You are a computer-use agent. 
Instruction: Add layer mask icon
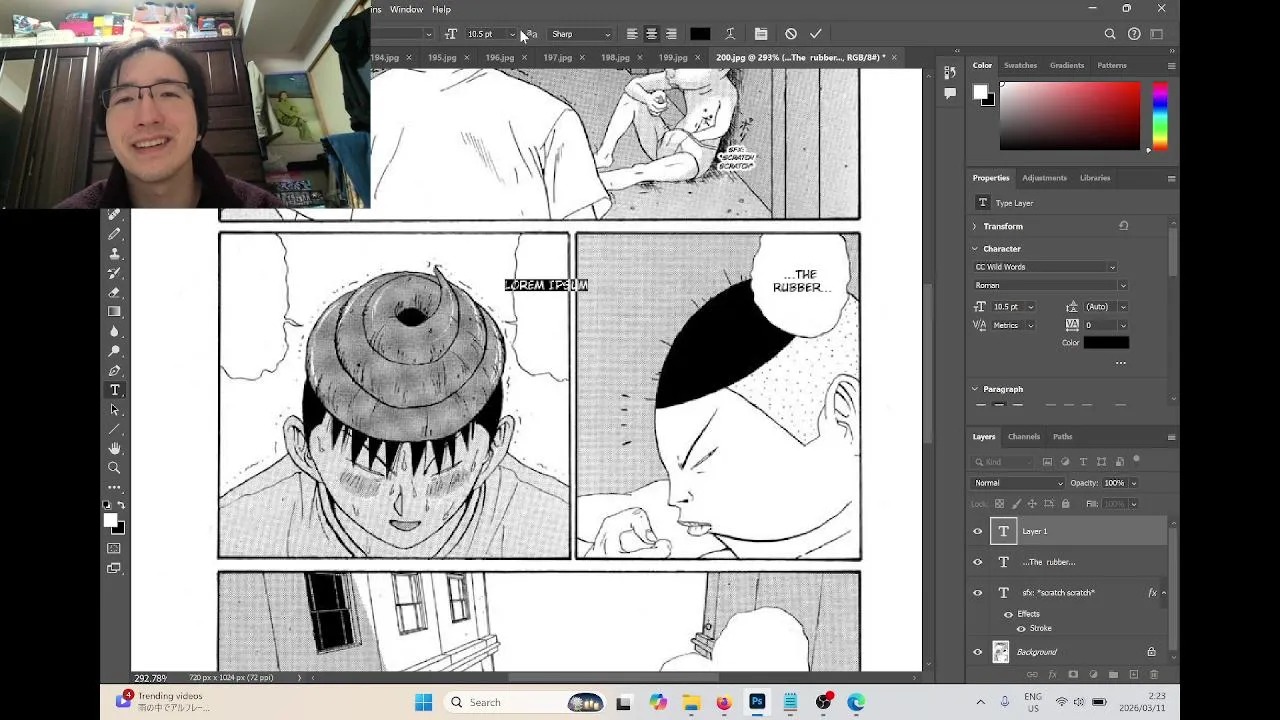(x=1072, y=675)
